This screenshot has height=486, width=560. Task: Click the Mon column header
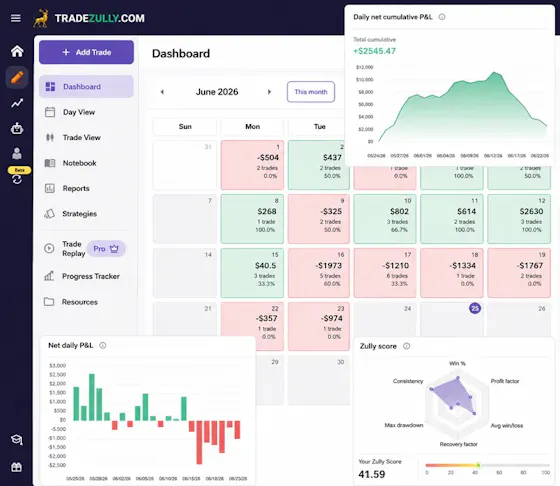point(252,126)
